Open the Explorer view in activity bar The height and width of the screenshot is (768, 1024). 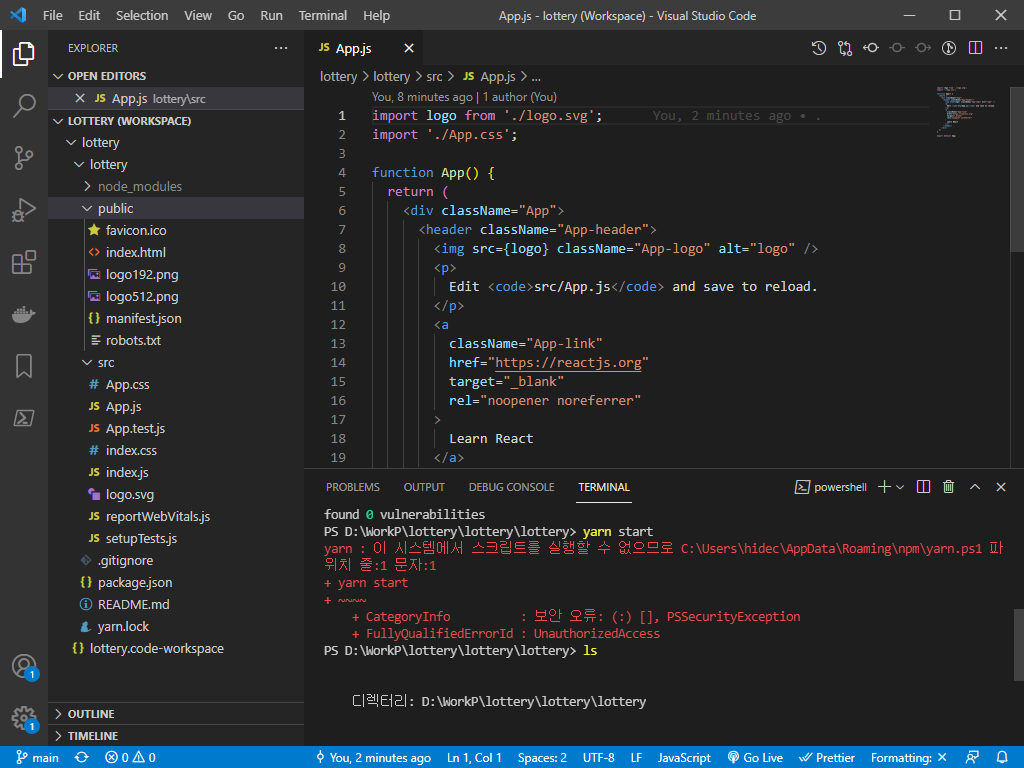coord(24,54)
